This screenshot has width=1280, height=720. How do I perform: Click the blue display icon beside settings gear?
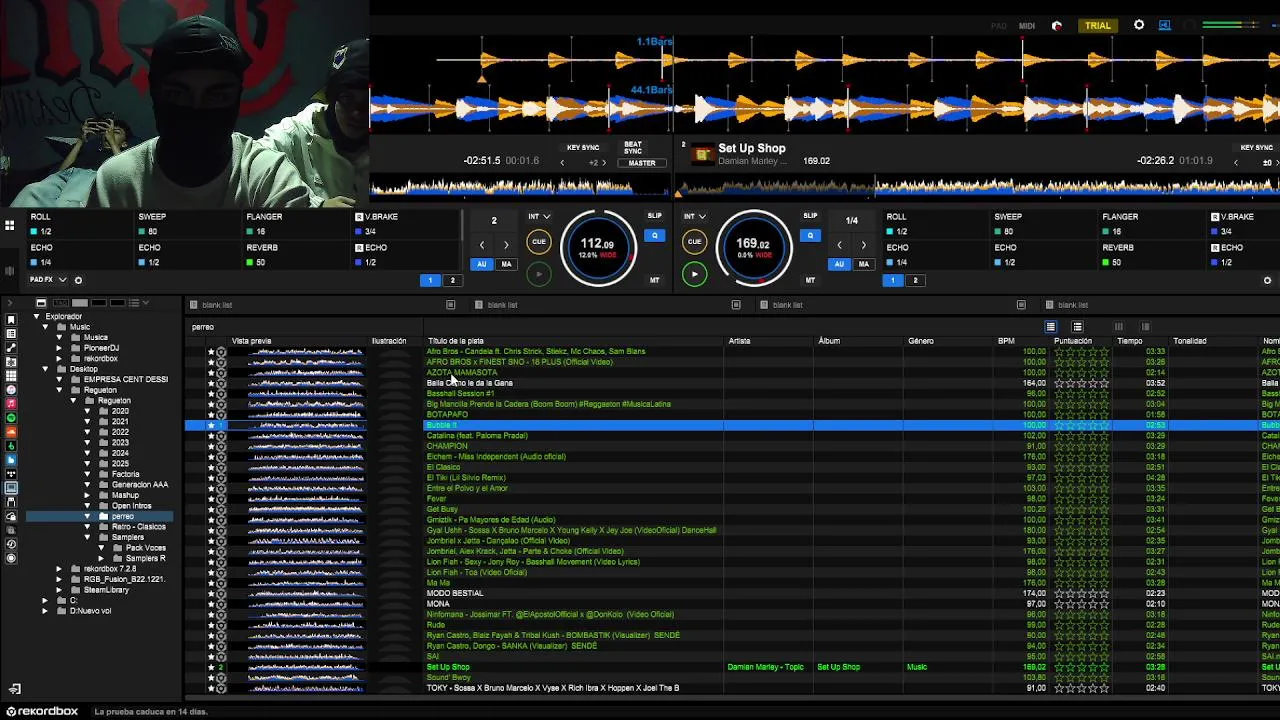[x=1165, y=25]
